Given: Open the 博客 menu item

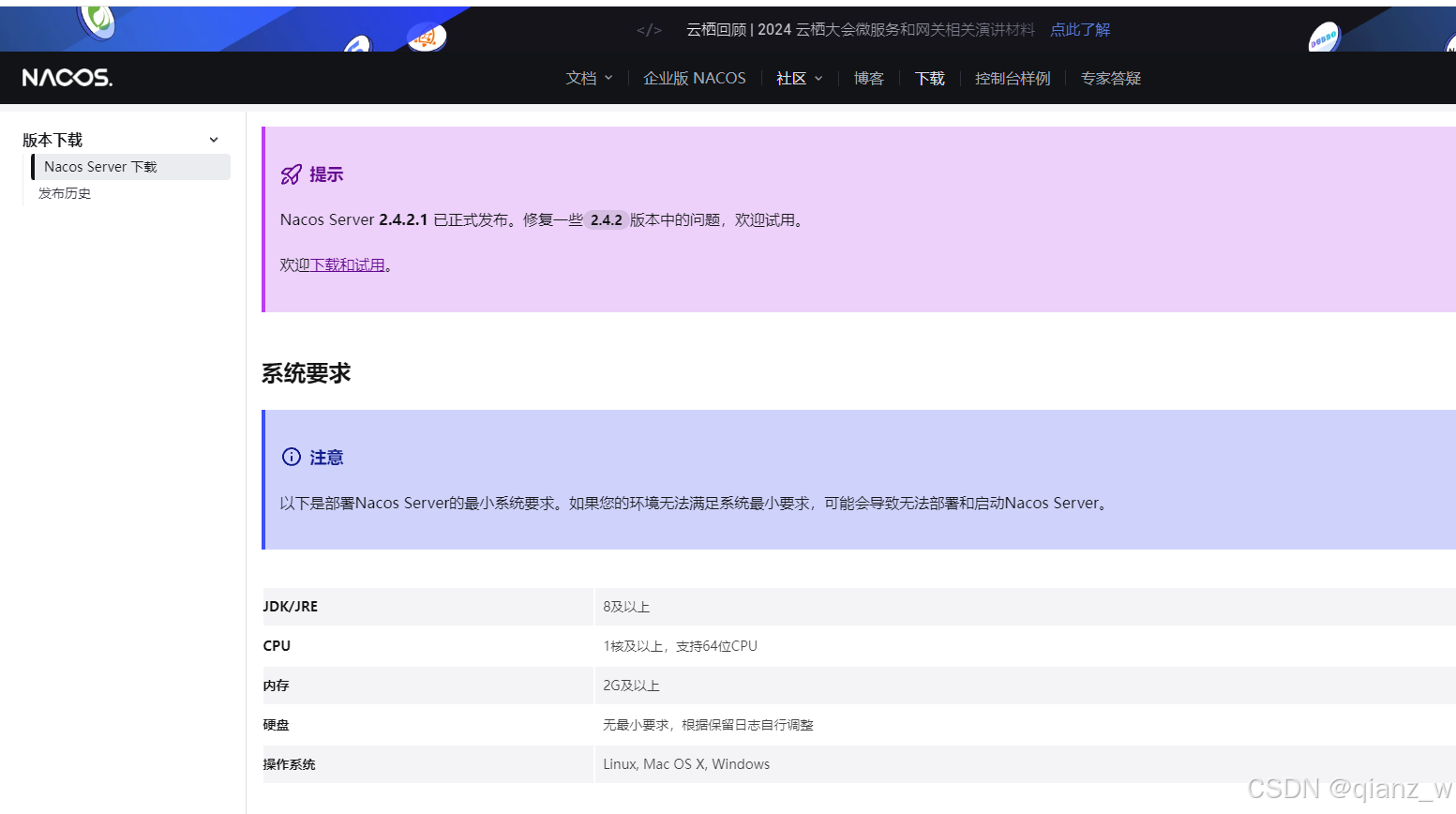Looking at the screenshot, I should point(869,78).
